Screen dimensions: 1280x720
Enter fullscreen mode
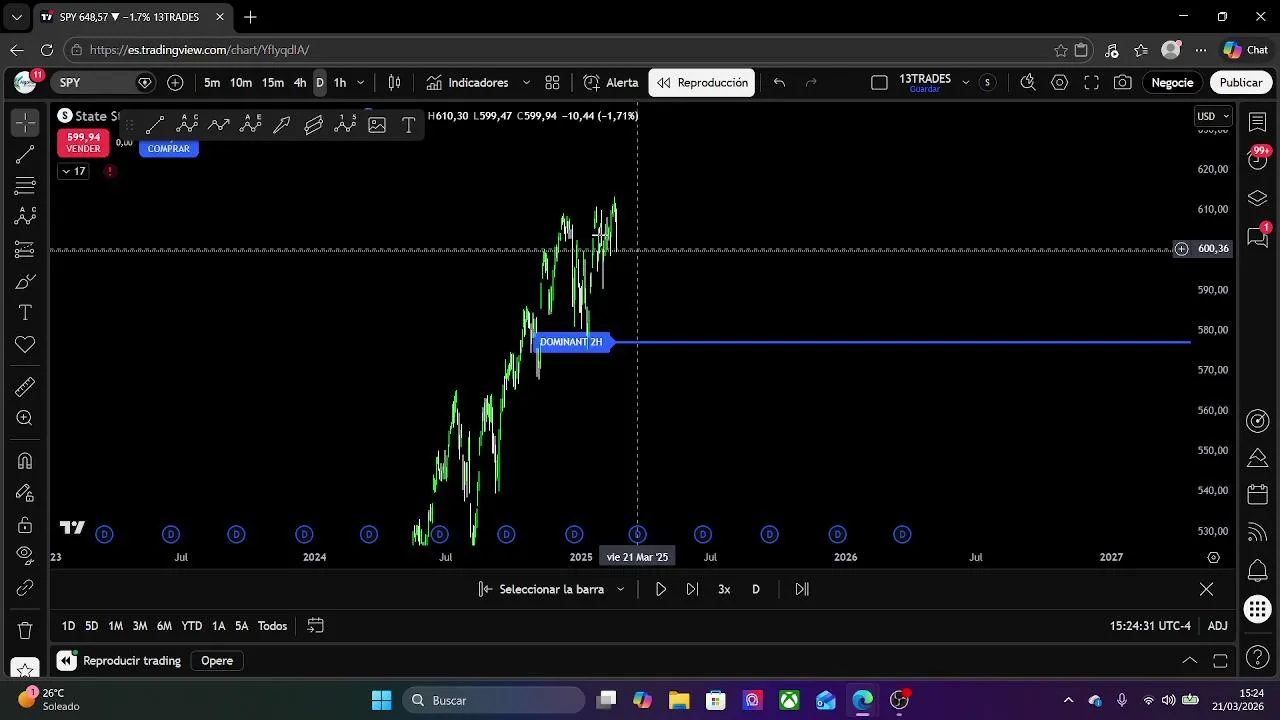(1092, 83)
